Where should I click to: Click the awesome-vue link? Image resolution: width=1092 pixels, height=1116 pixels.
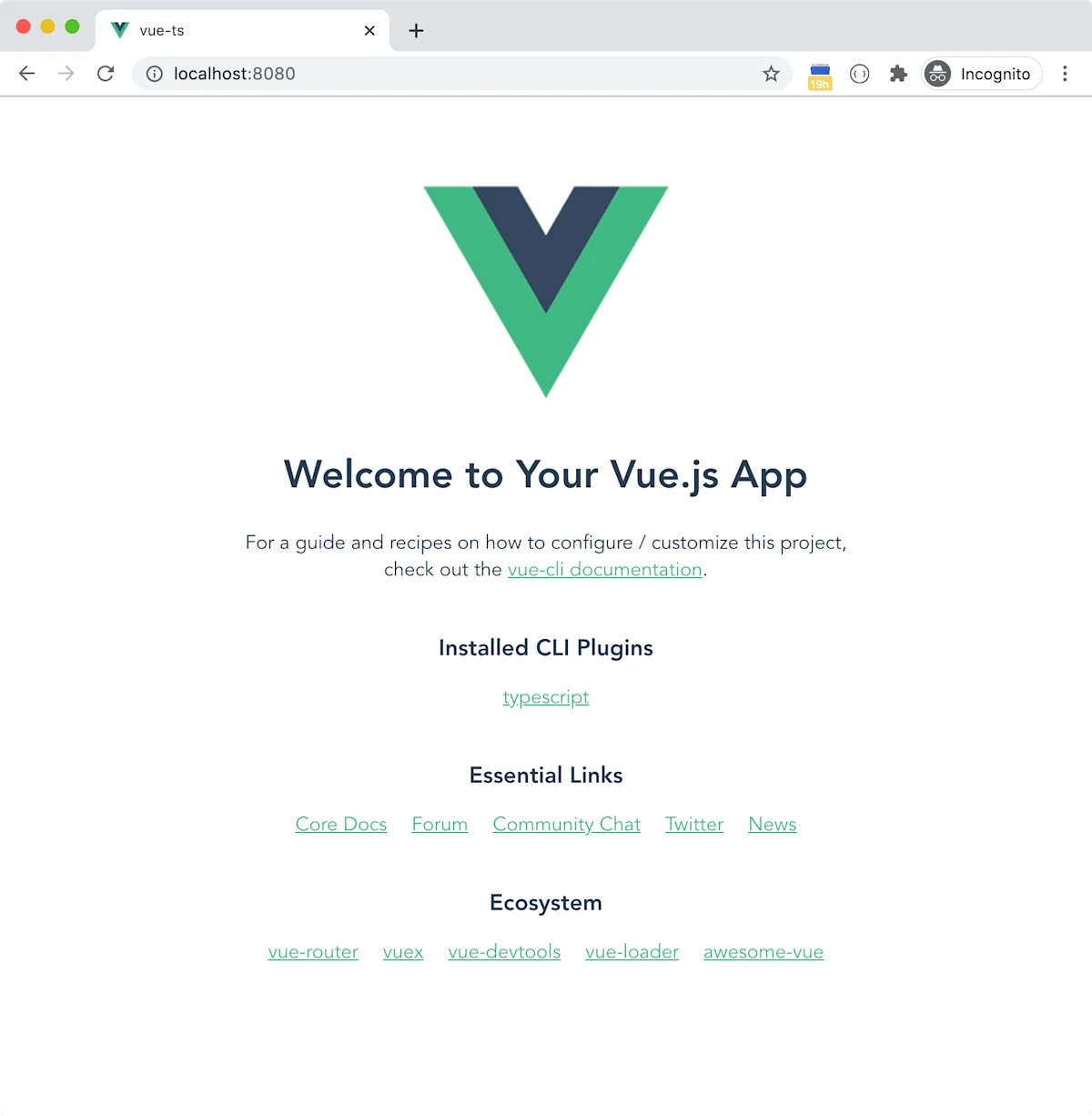point(763,951)
